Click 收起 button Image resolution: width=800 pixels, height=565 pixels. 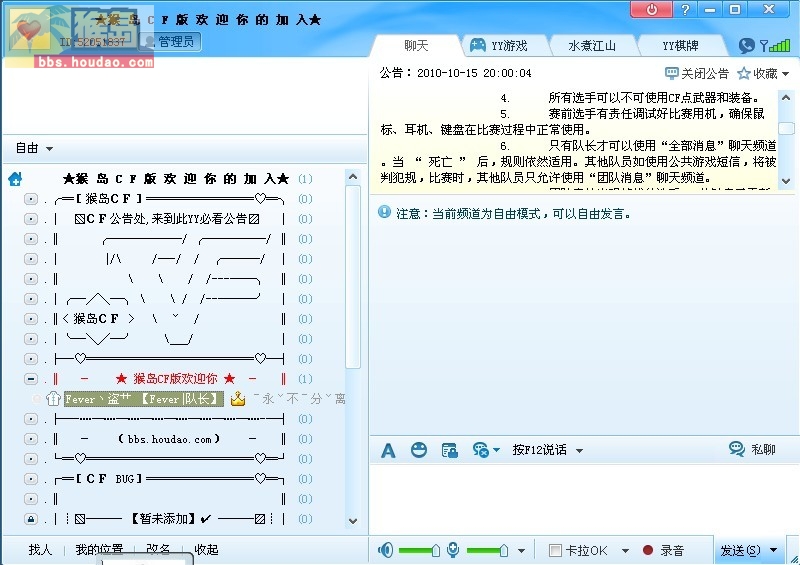coord(206,550)
